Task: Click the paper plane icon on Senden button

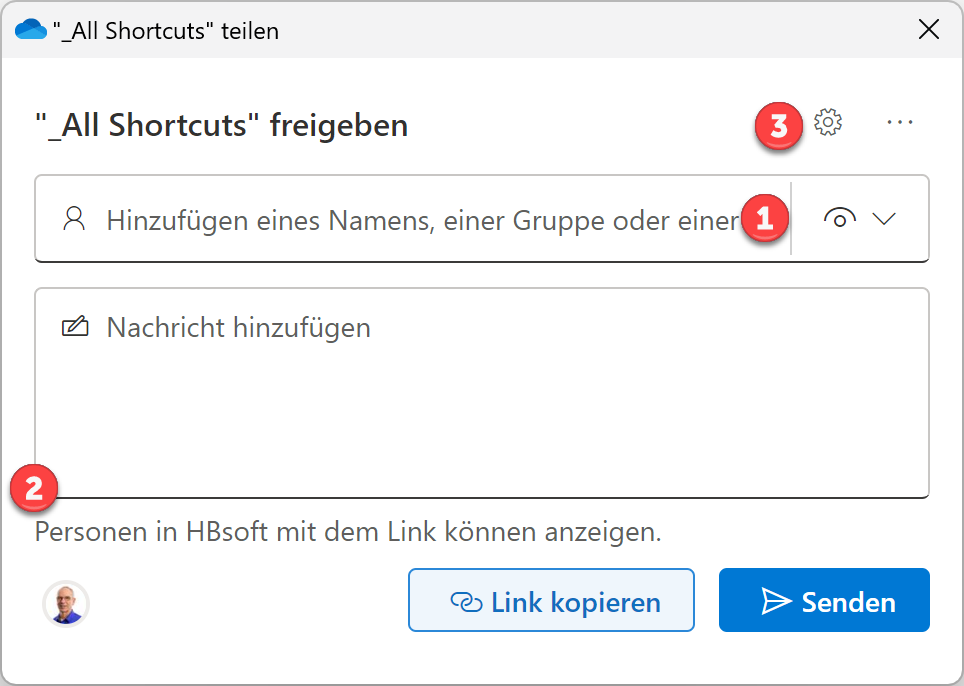Action: (774, 600)
